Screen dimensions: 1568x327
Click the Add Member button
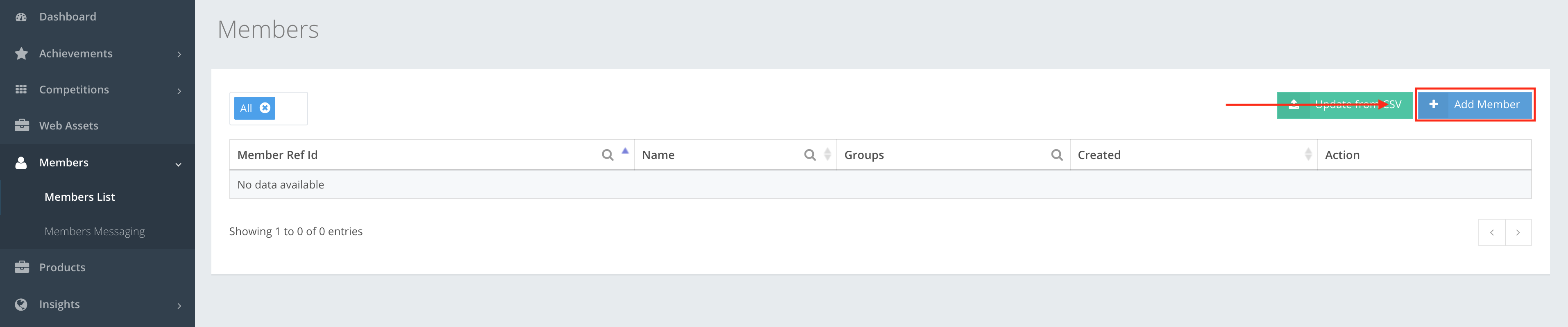(1475, 104)
